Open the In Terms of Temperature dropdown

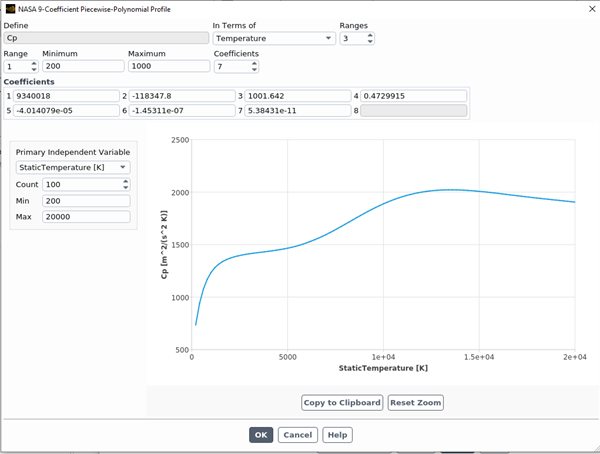pos(273,38)
